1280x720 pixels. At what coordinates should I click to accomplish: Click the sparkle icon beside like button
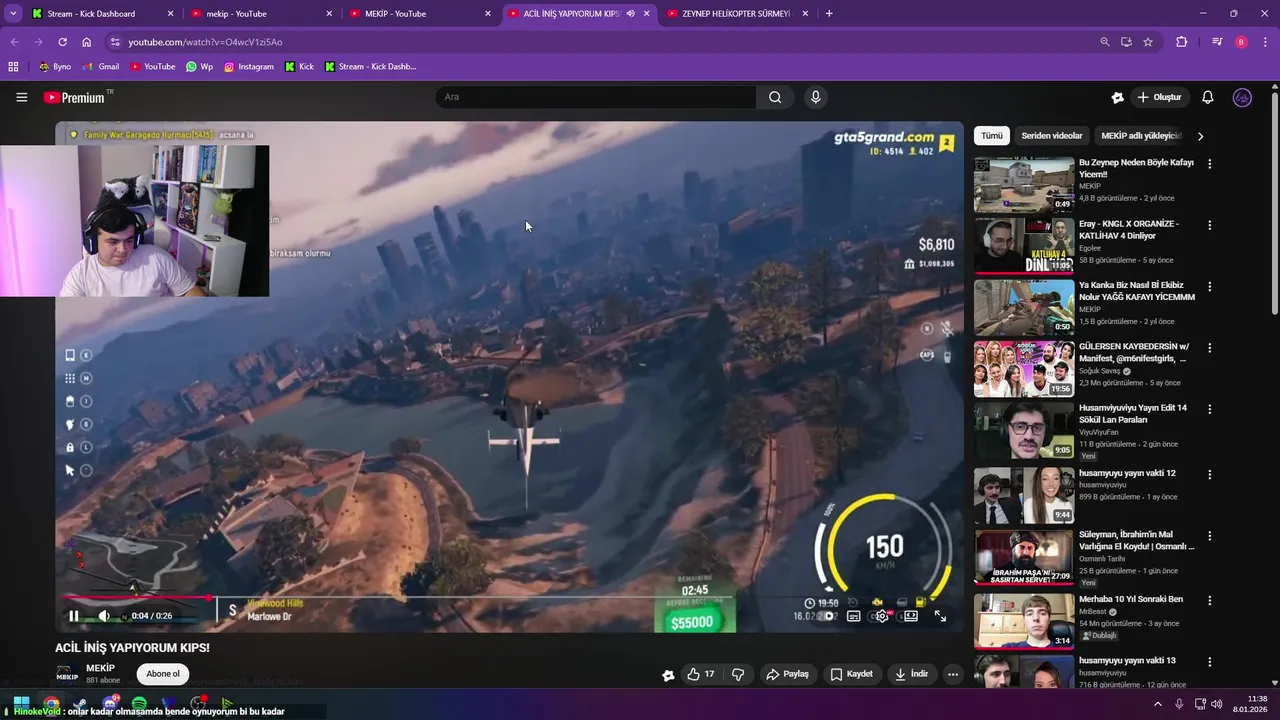point(668,675)
